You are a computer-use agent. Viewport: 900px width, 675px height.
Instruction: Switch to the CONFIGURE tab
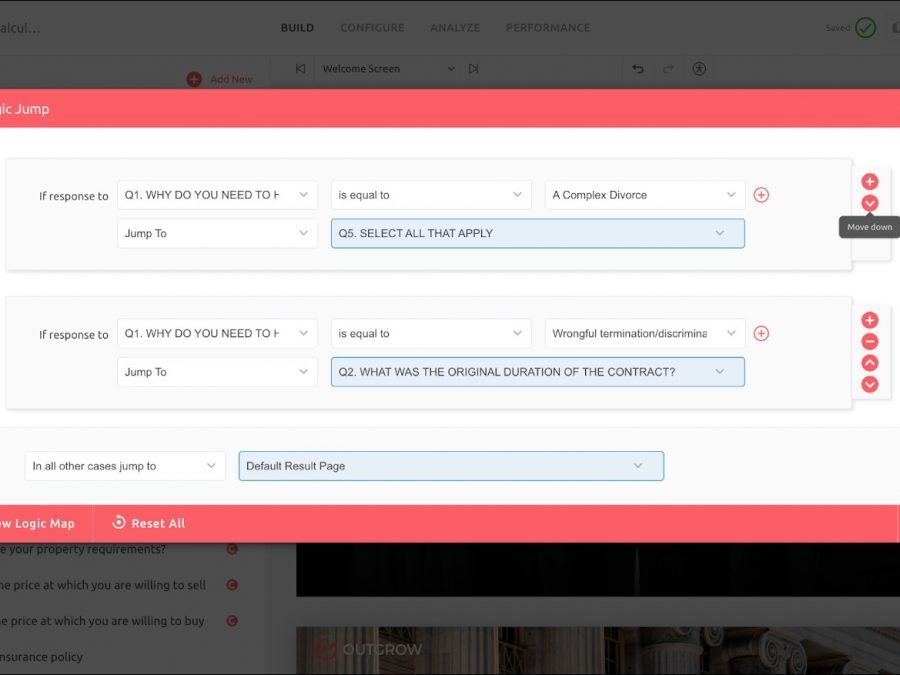pos(372,28)
